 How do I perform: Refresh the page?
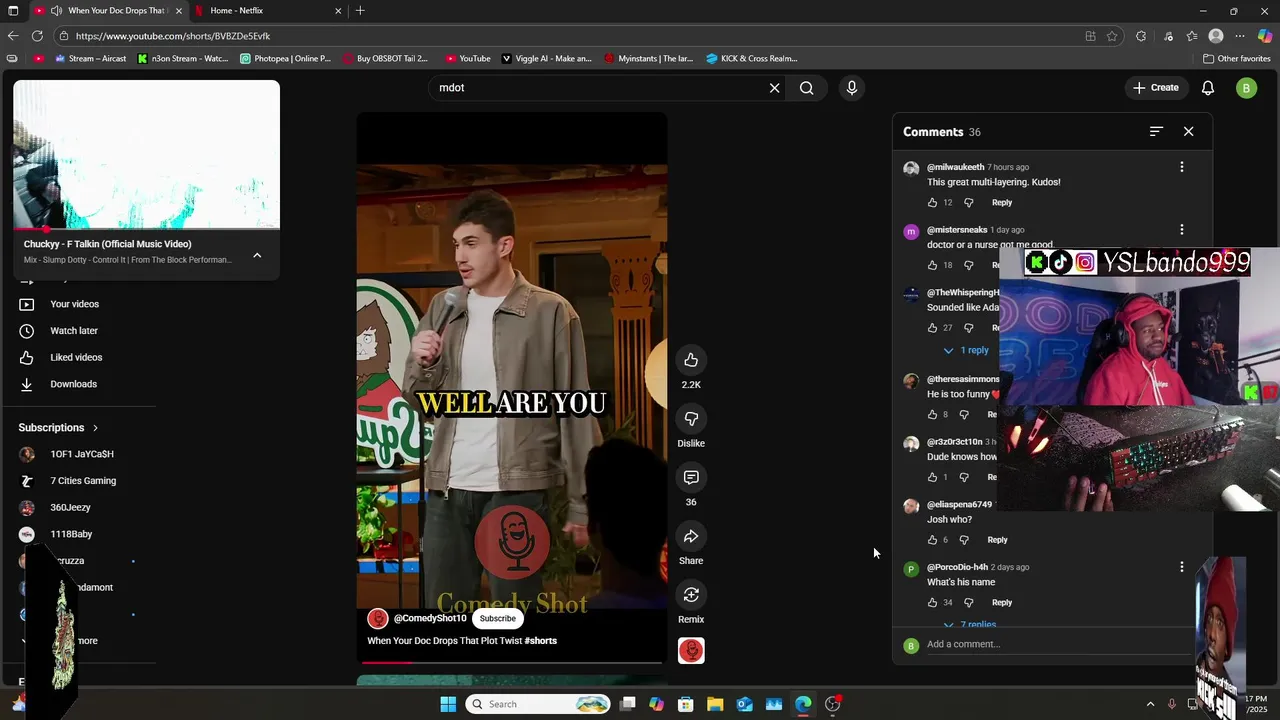point(37,36)
